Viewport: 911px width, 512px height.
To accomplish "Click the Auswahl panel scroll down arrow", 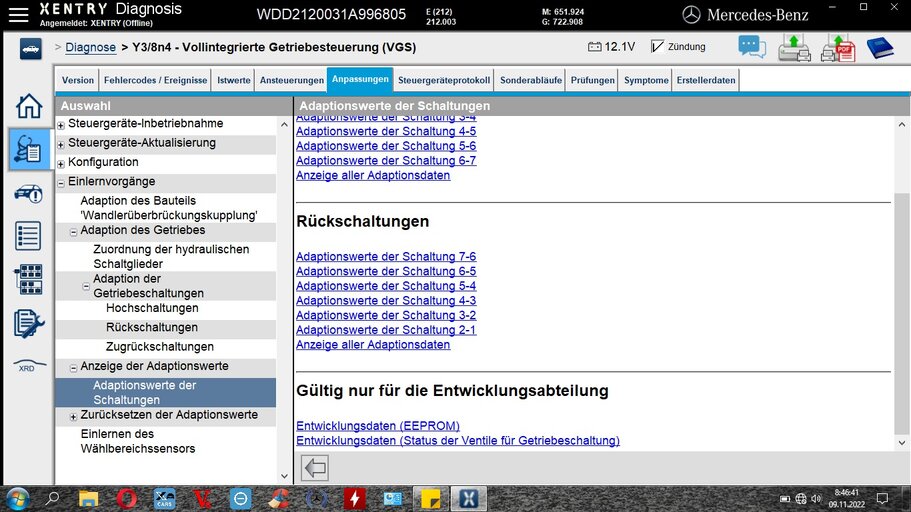I will pyautogui.click(x=284, y=476).
